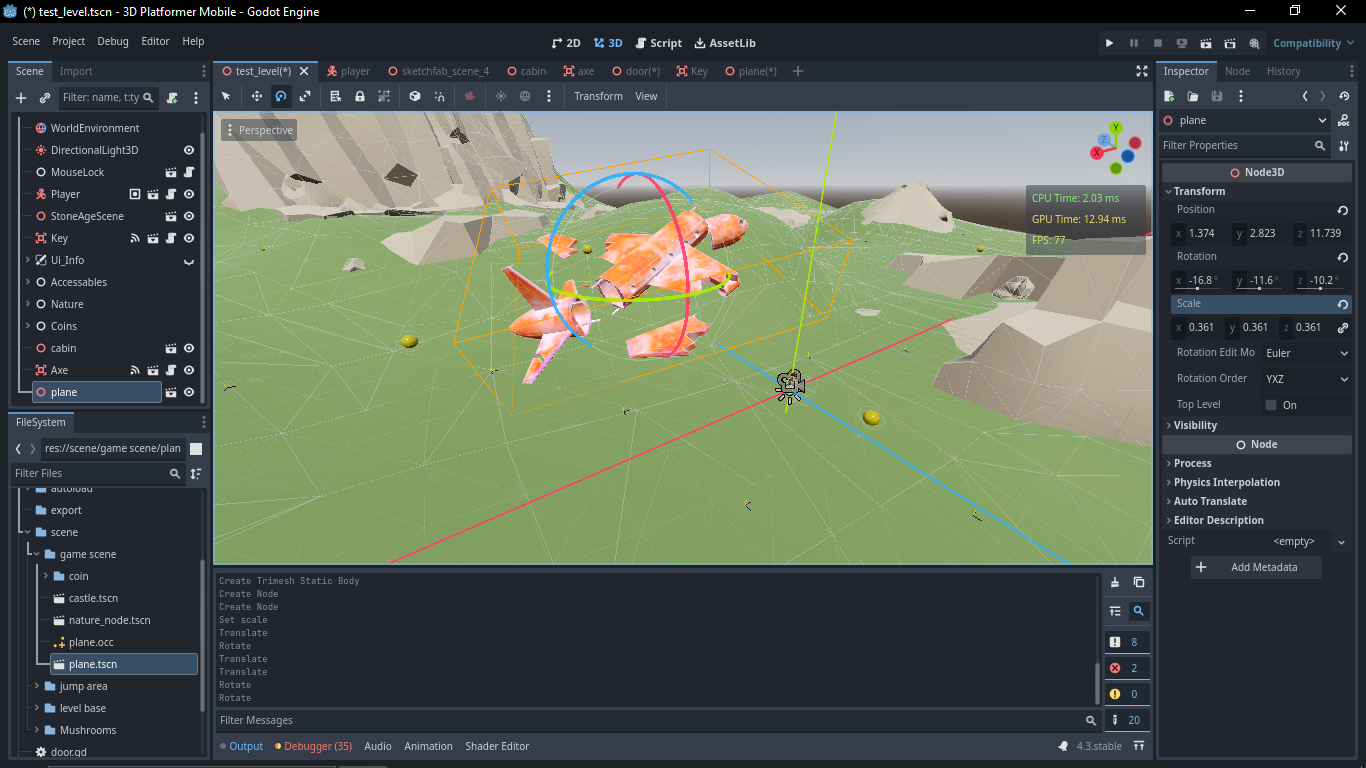Click the Select mode arrow tool
Viewport: 1366px width, 768px height.
click(x=226, y=96)
